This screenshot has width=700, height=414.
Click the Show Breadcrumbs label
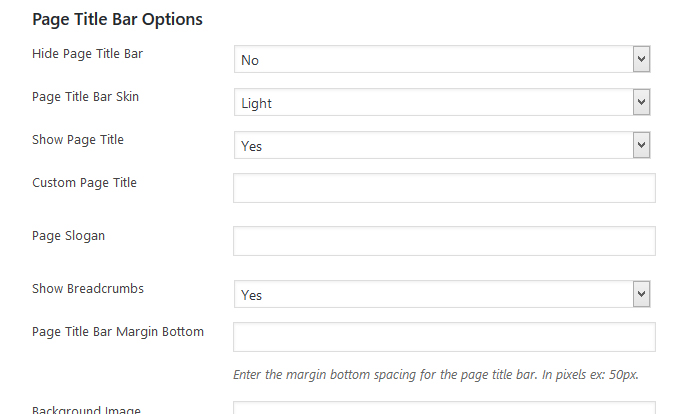(x=88, y=289)
